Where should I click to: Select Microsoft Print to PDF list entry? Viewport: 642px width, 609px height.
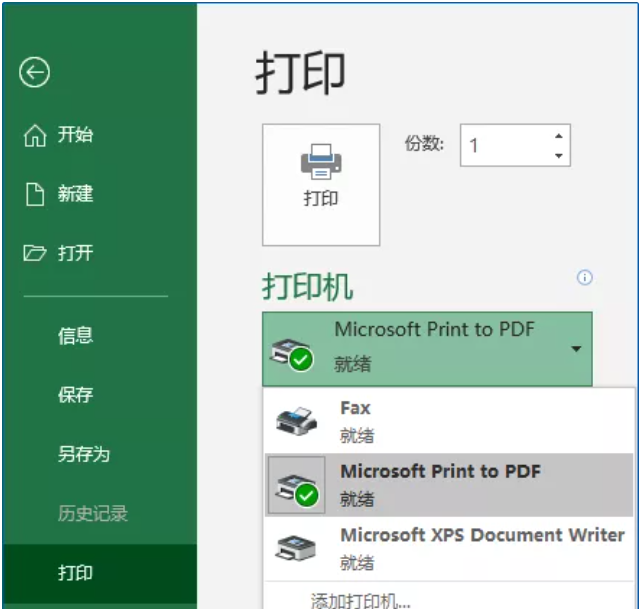click(449, 485)
